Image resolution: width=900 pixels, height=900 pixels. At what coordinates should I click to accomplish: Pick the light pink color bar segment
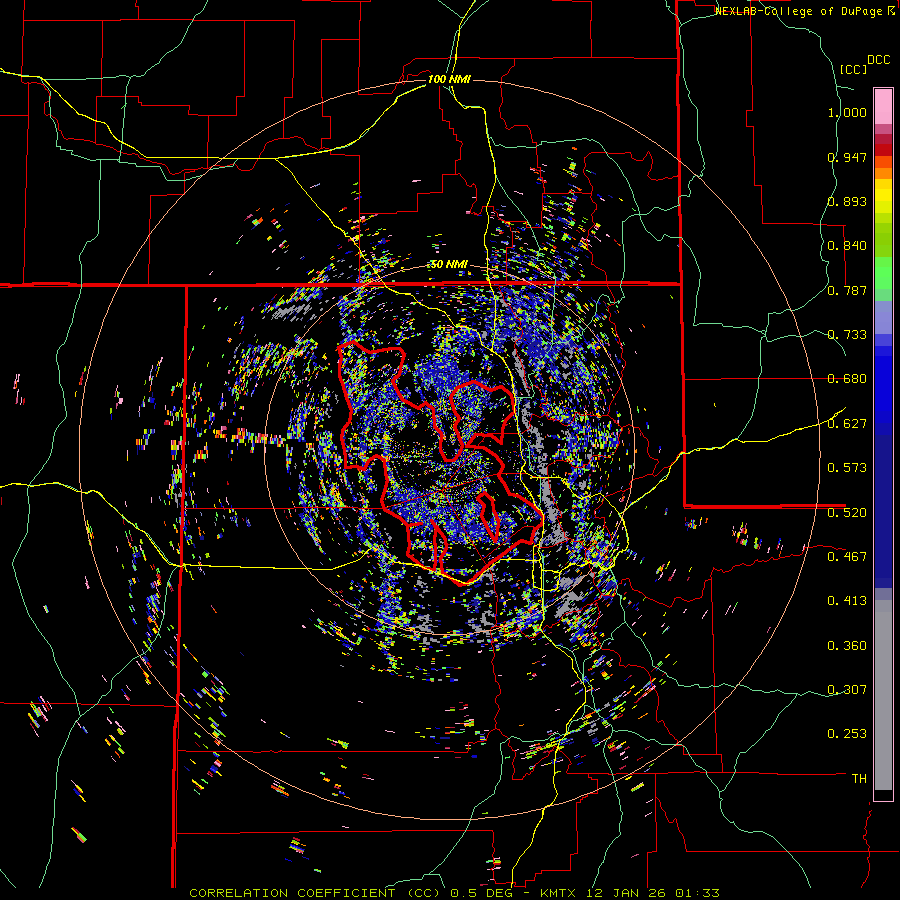[x=883, y=107]
